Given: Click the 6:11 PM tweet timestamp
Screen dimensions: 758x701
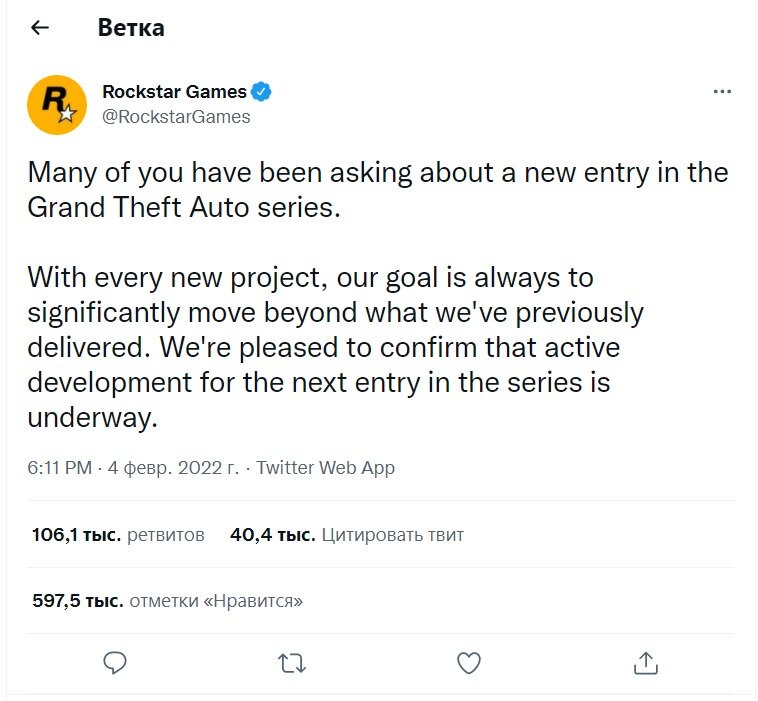Looking at the screenshot, I should point(59,468).
